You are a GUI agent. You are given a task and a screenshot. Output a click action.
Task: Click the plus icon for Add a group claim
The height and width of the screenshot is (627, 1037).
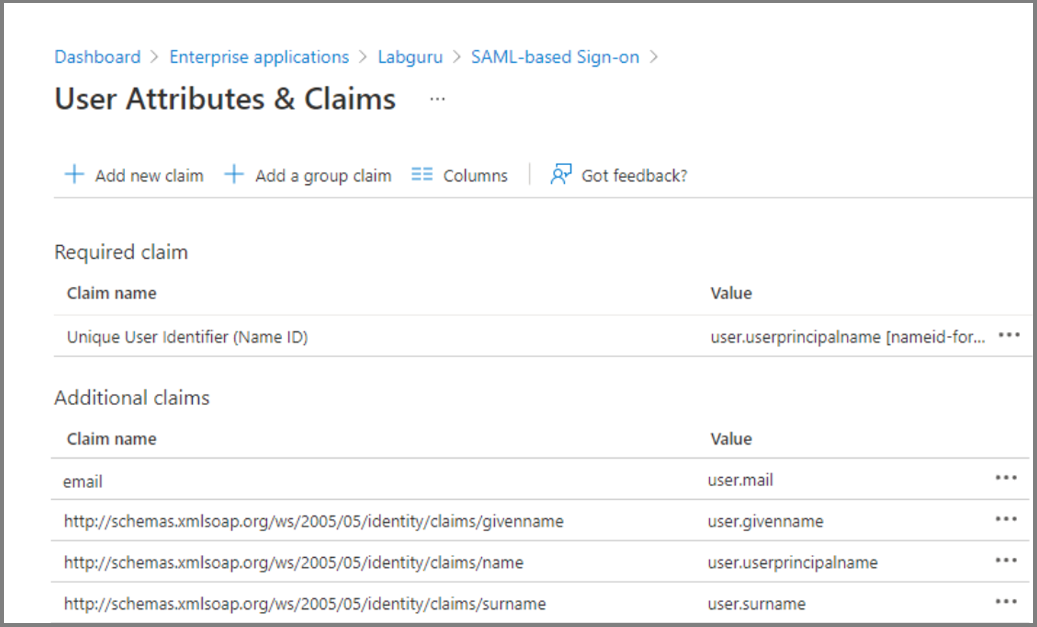(234, 175)
